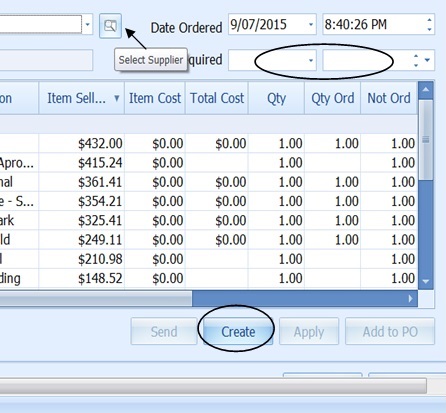
Task: Open the Date Required date dropdown
Action: (x=311, y=60)
